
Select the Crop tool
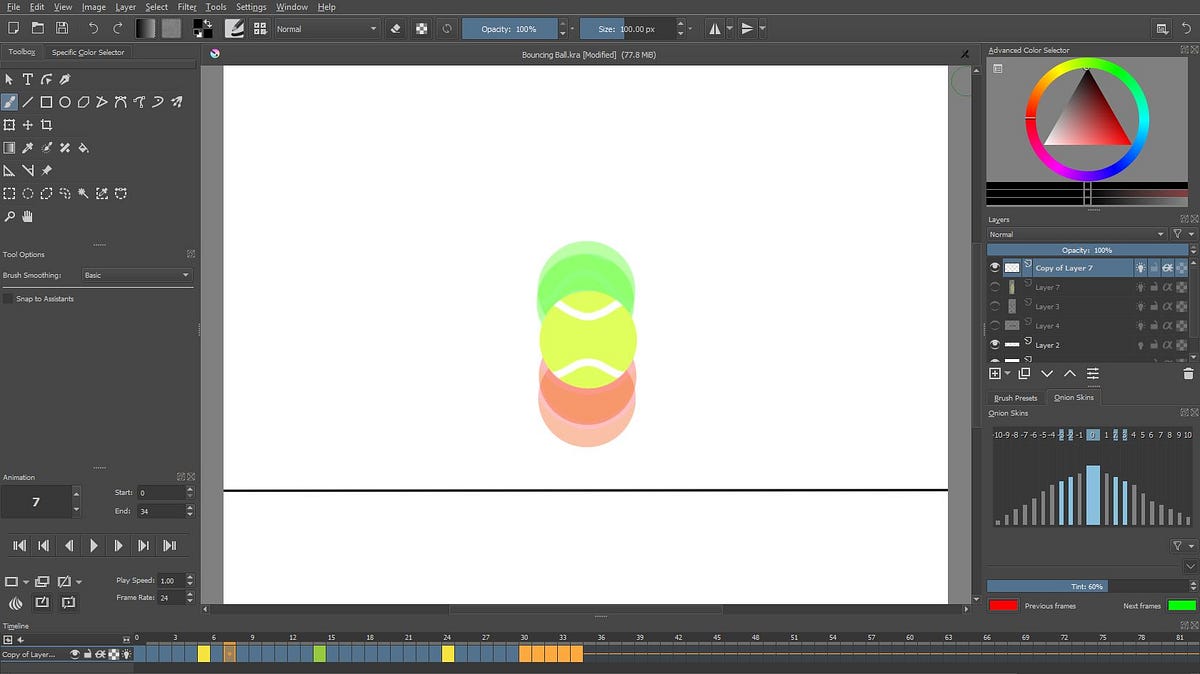pyautogui.click(x=46, y=125)
